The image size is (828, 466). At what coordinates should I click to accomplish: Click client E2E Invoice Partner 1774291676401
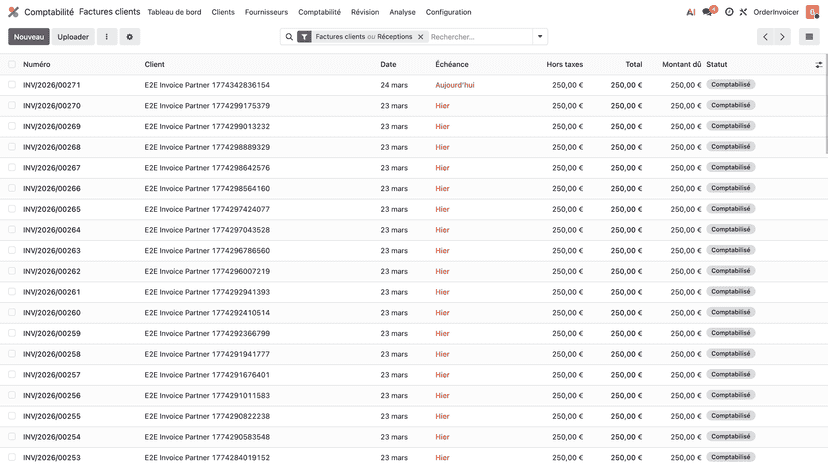click(x=207, y=375)
